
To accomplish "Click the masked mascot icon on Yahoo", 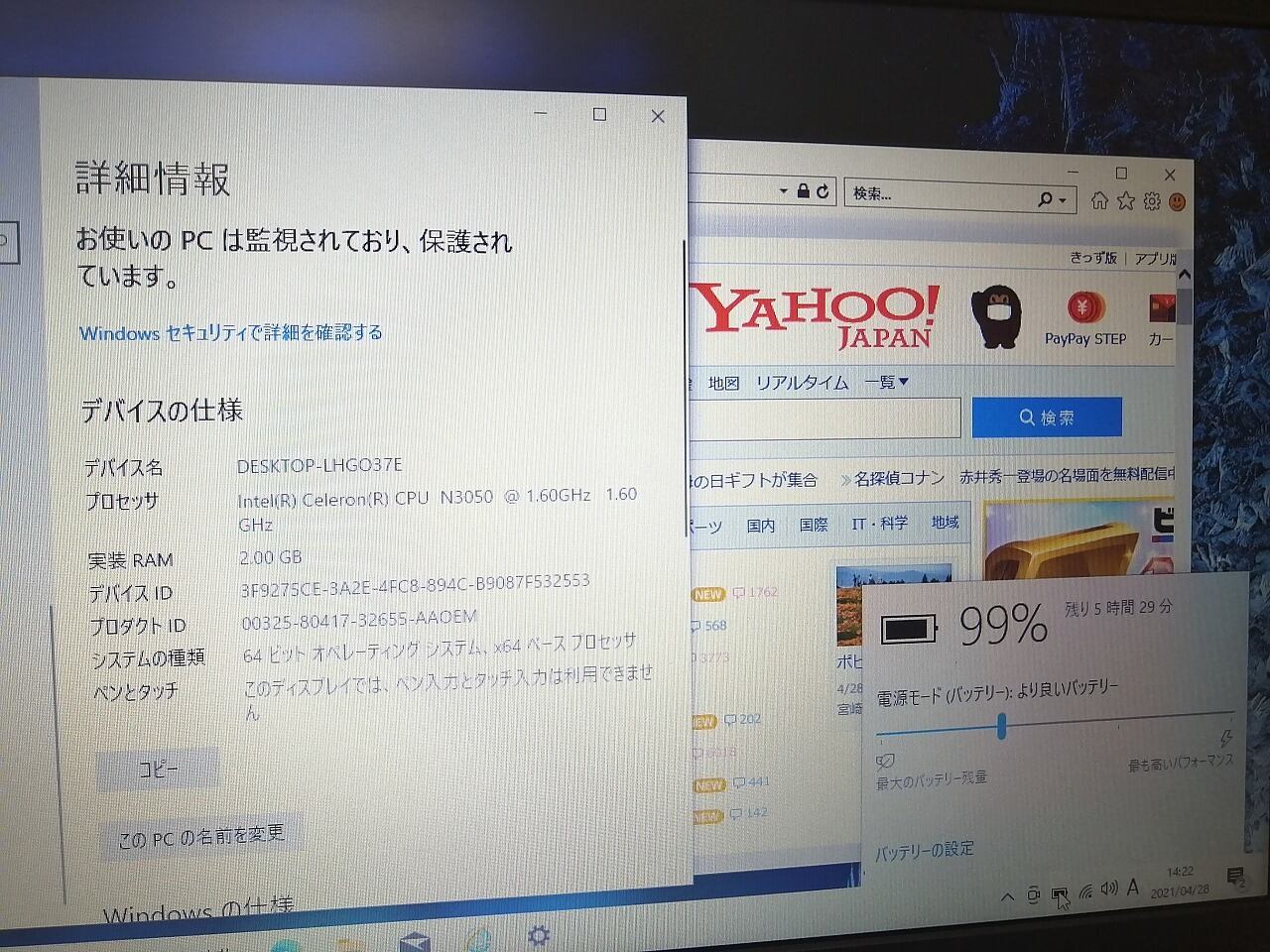I will (996, 316).
